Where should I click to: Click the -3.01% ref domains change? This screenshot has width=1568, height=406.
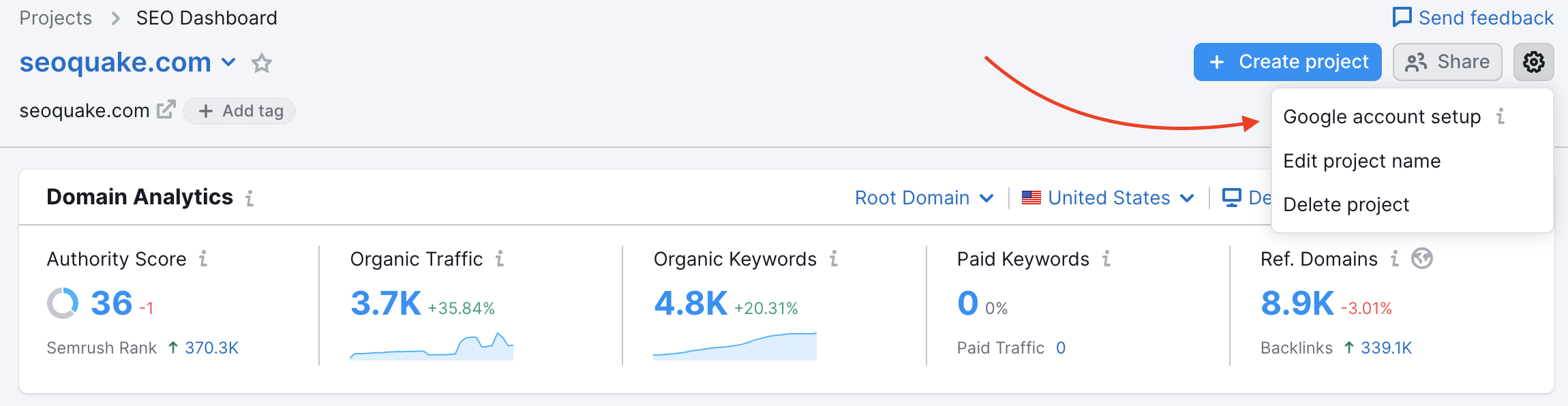[x=1366, y=309]
